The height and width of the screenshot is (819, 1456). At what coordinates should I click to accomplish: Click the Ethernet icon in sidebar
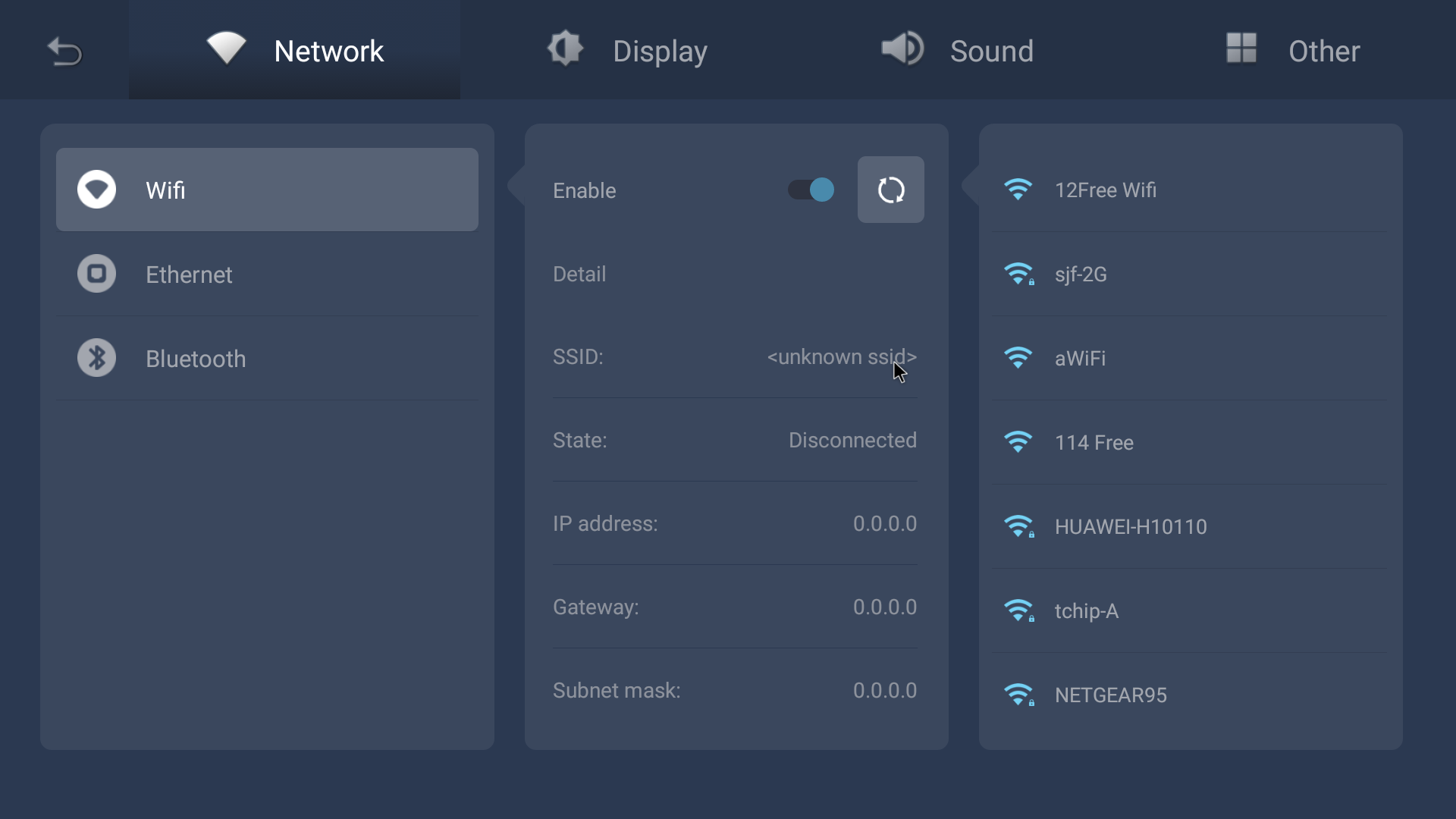coord(96,274)
